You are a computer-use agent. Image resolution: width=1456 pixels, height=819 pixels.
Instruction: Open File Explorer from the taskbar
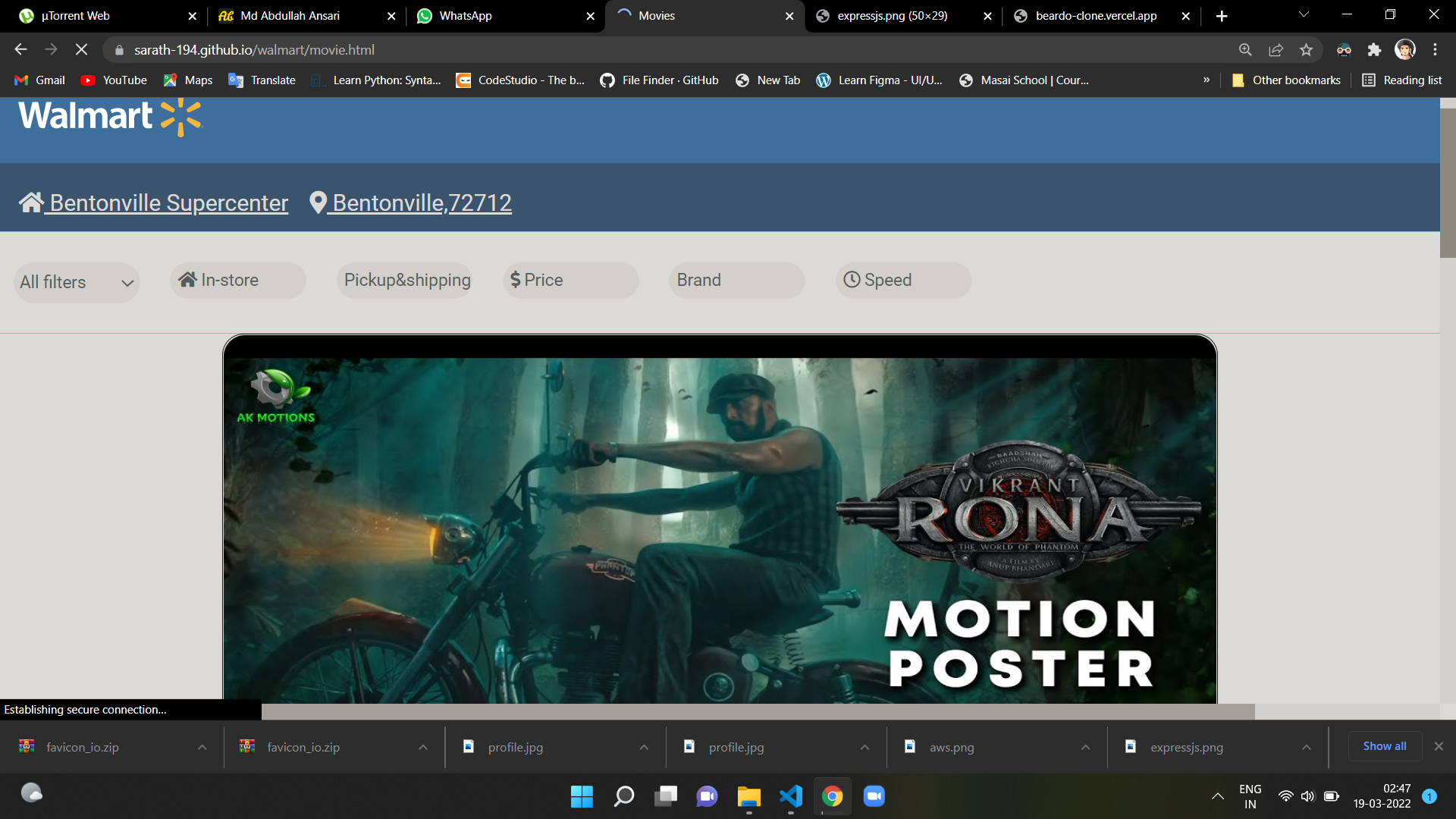[748, 796]
